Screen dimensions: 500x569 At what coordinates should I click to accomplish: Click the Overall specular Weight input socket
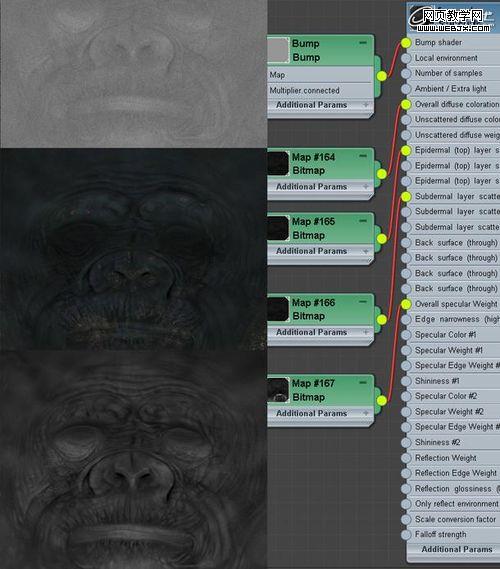tap(406, 304)
